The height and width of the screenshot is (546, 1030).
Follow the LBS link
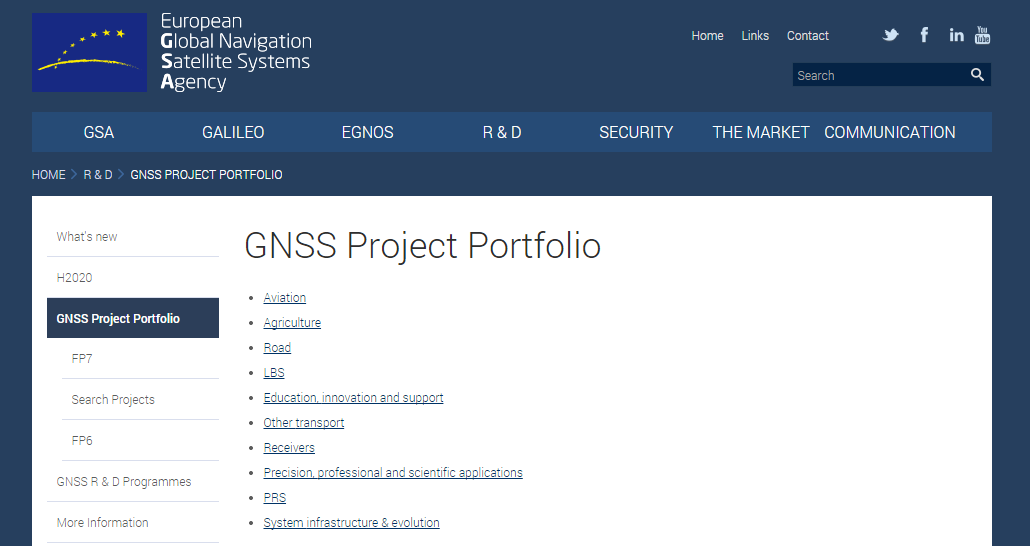tap(274, 373)
